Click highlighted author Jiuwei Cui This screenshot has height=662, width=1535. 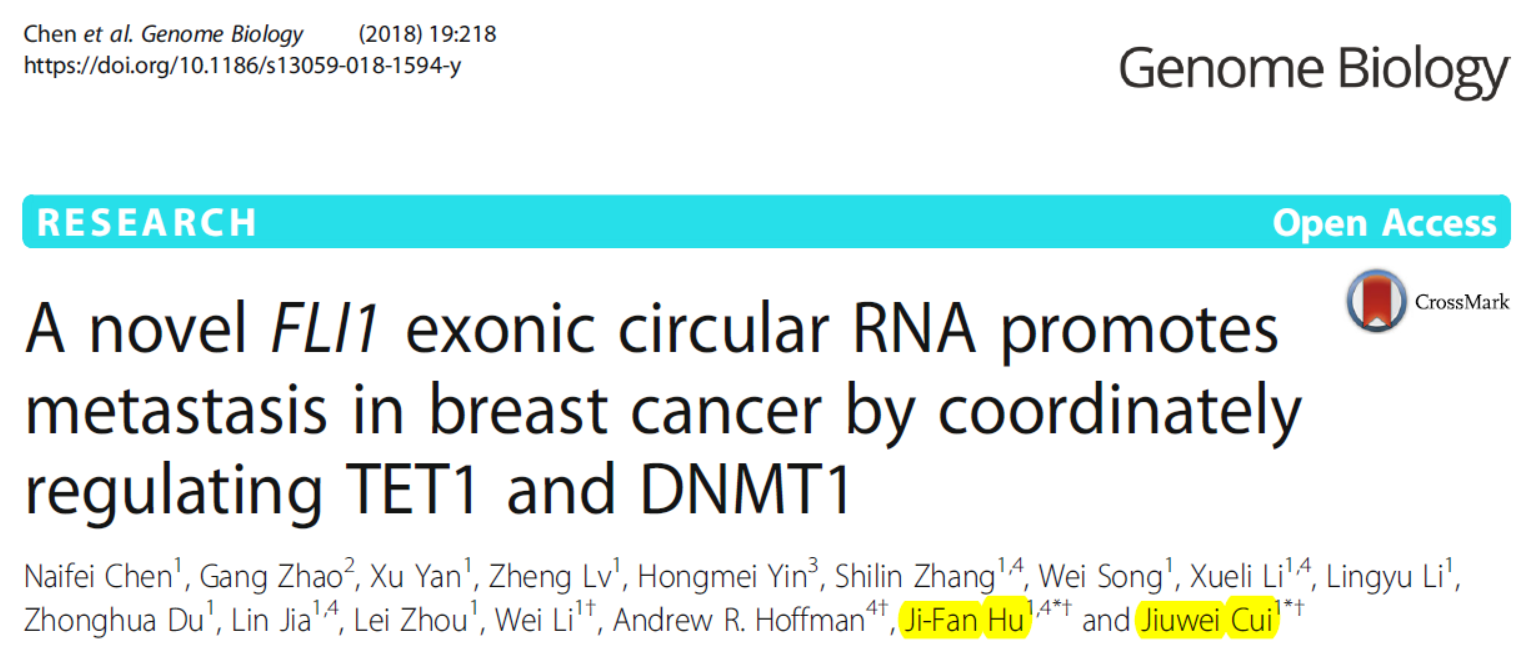1207,621
